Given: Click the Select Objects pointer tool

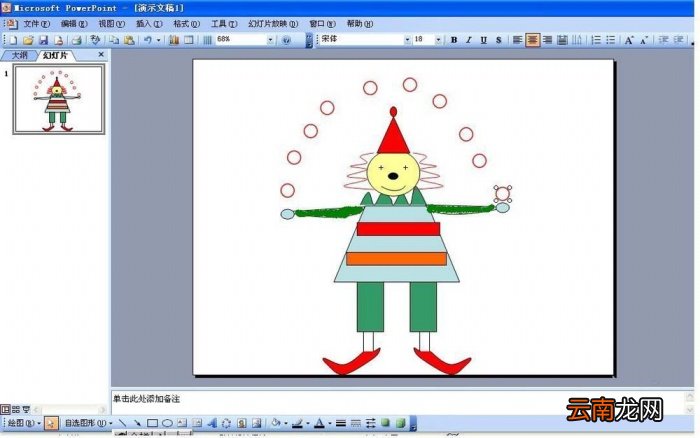Looking at the screenshot, I should [x=51, y=422].
